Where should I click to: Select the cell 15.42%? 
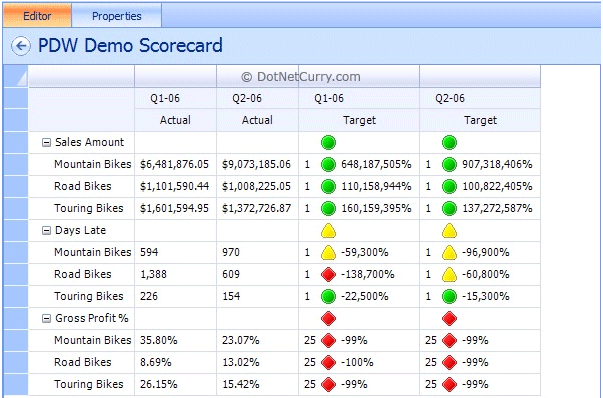coord(257,384)
